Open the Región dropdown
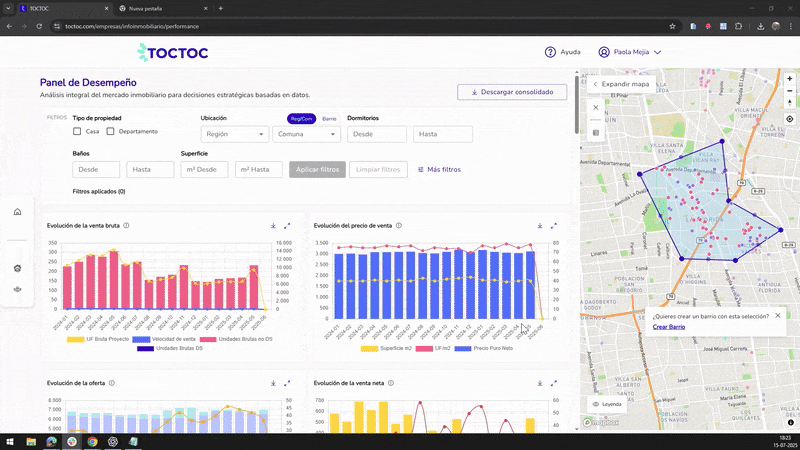The width and height of the screenshot is (800, 450). 235,134
